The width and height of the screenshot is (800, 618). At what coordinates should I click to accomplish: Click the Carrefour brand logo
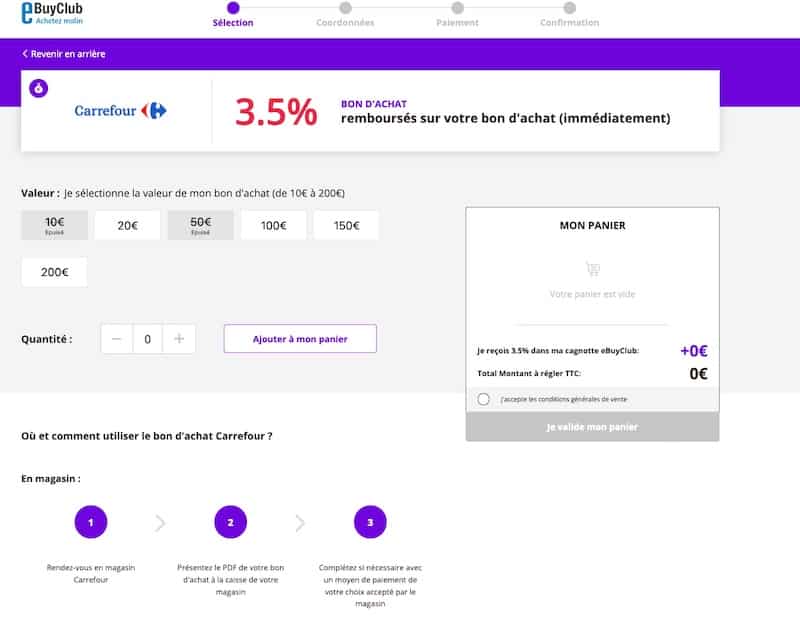[x=120, y=111]
